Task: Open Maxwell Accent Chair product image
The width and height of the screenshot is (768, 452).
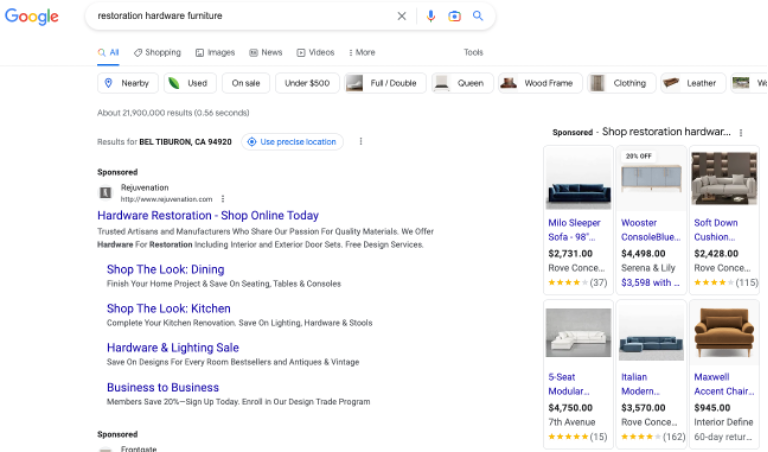Action: click(x=724, y=333)
